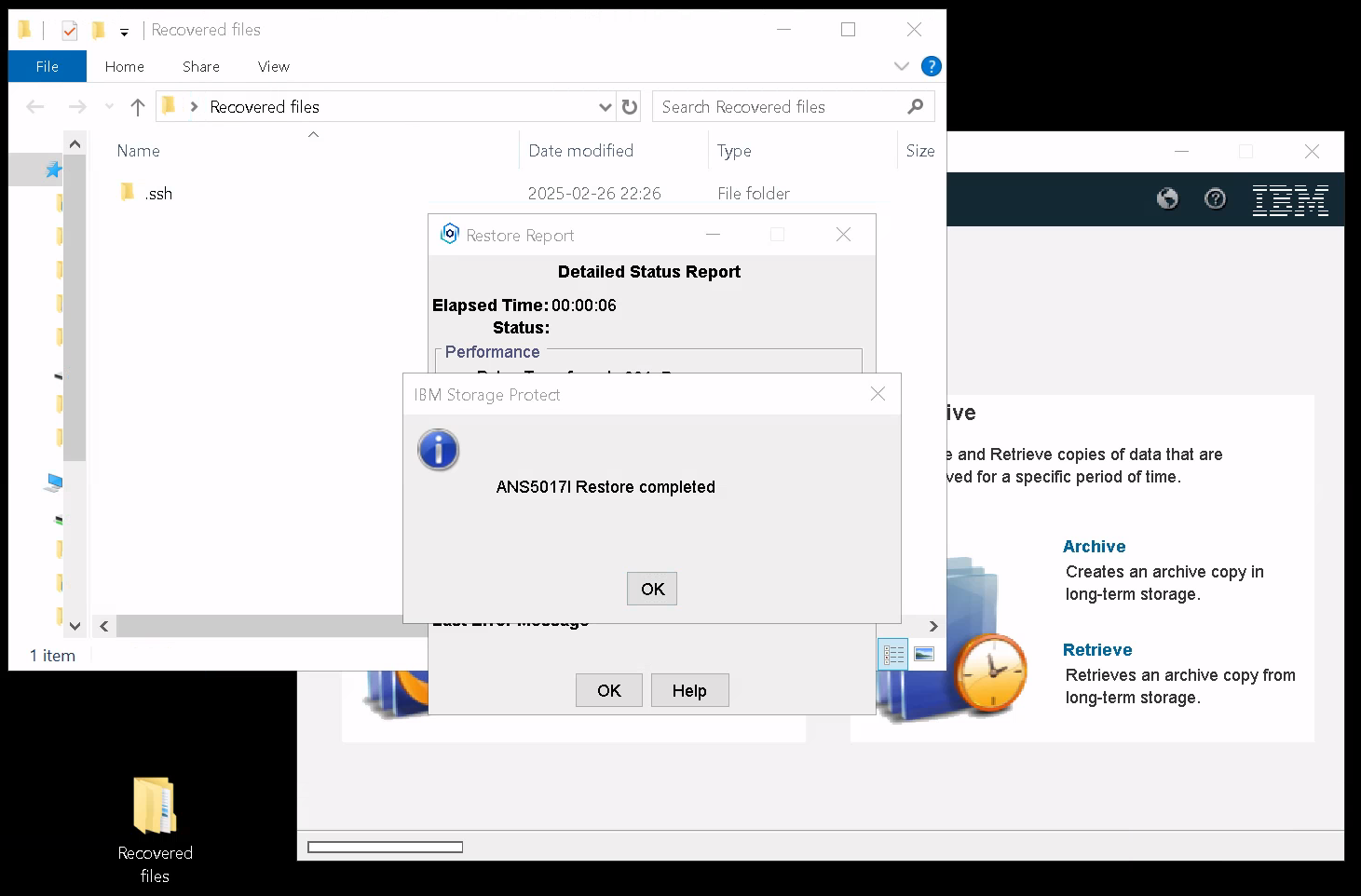Click the help icon in IBM header

coord(1216,198)
